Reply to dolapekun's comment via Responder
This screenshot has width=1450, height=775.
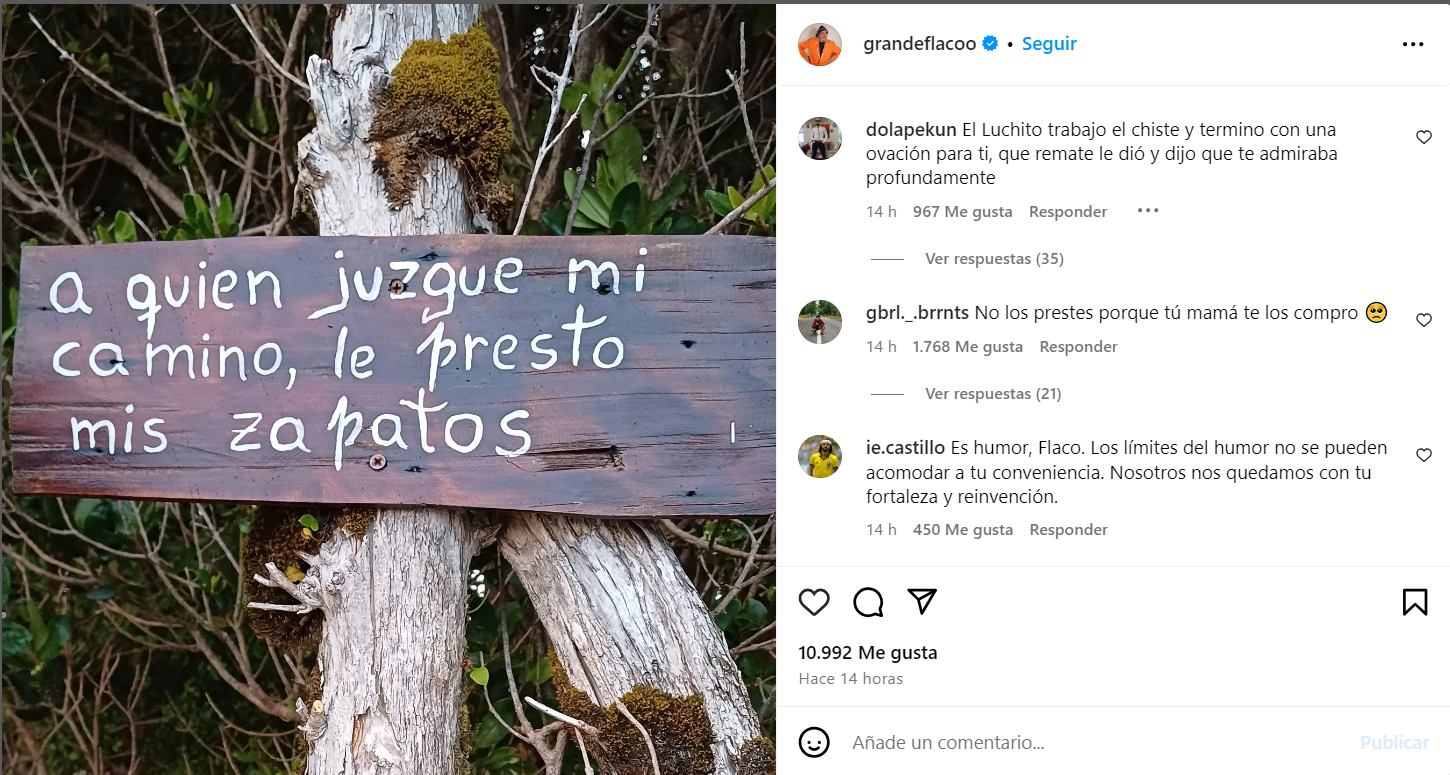[1068, 212]
